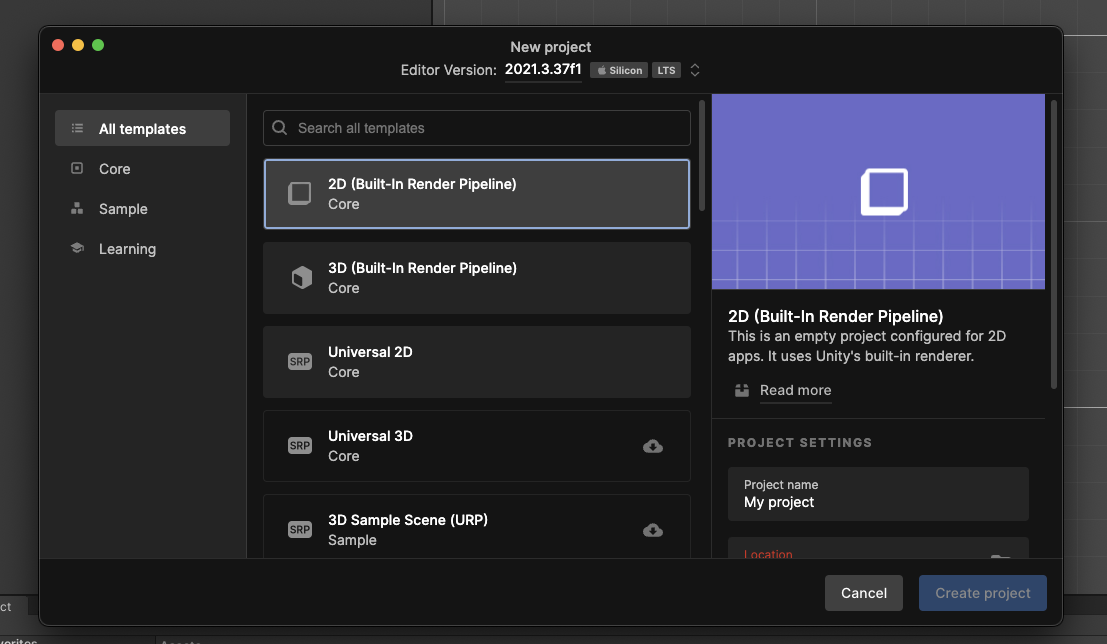Close the New project window
1107x644 pixels.
58,45
